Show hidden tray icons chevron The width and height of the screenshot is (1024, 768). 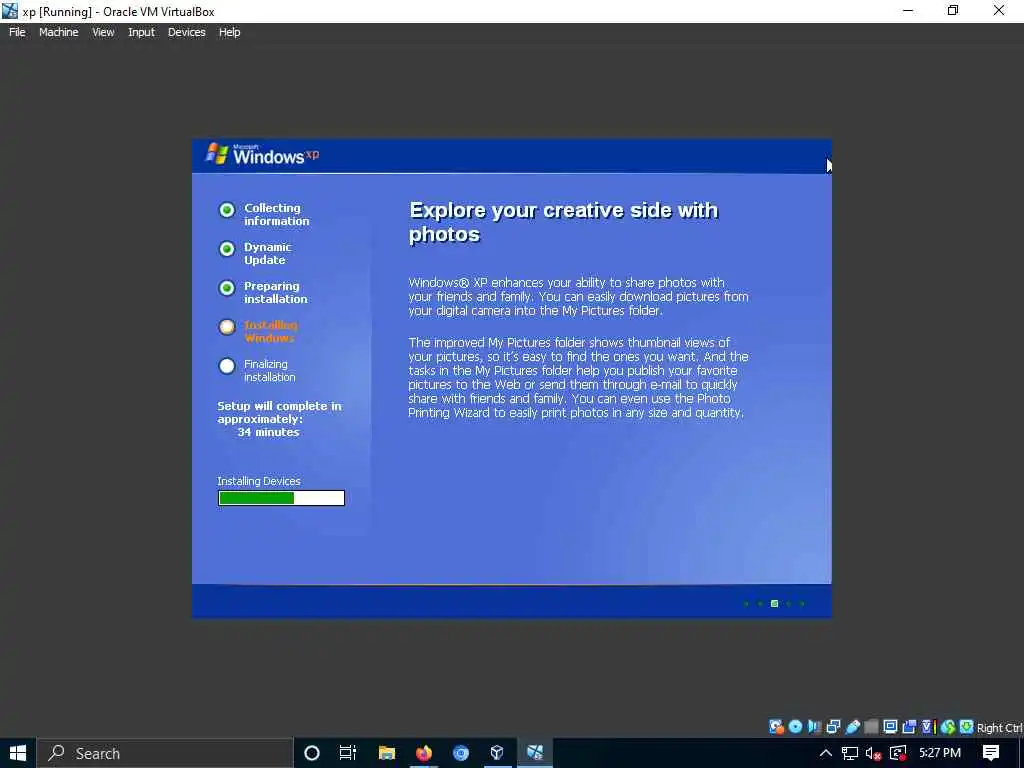click(825, 753)
